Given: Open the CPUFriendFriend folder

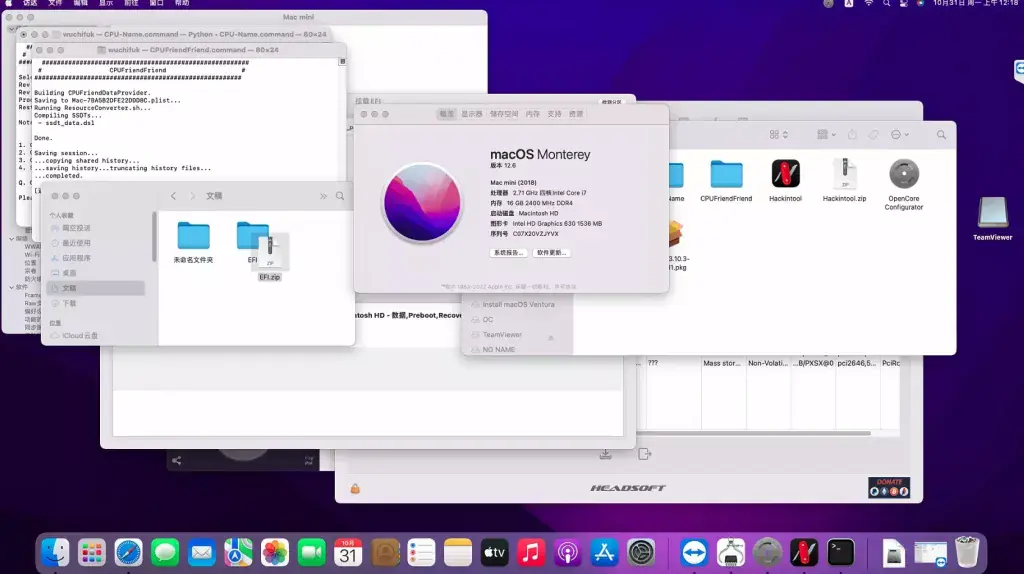Looking at the screenshot, I should coord(726,174).
